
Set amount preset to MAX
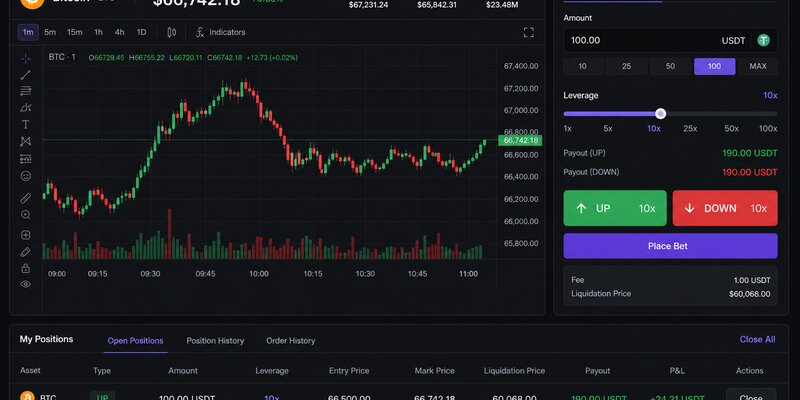point(758,66)
